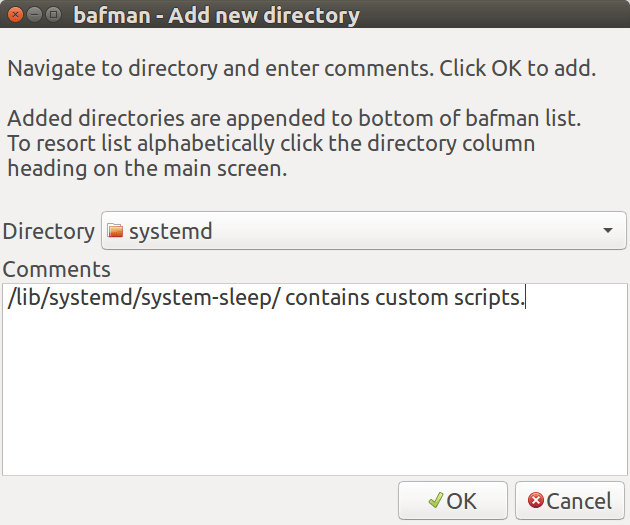630x525 pixels.
Task: Minimize the Add new directory window
Action: tap(35, 15)
